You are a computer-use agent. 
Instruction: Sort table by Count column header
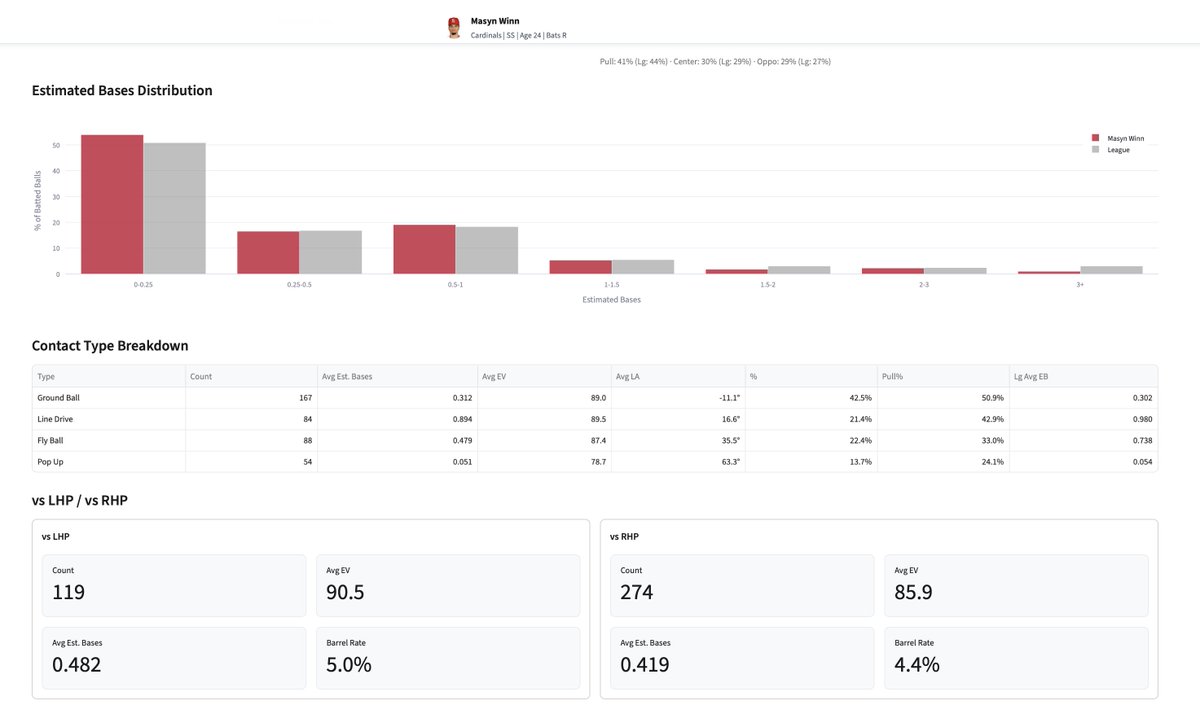point(251,377)
